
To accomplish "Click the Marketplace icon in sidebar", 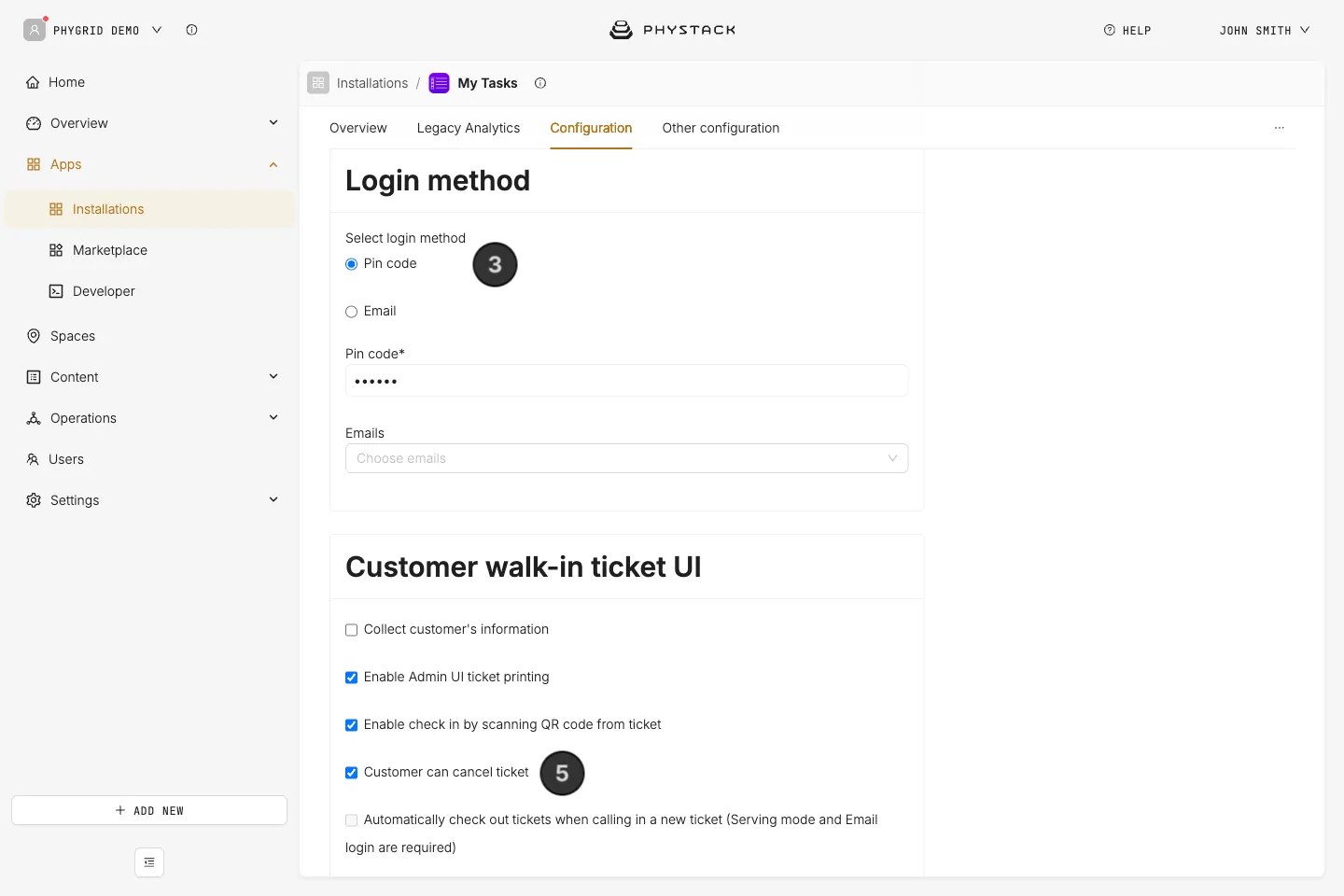I will click(56, 250).
